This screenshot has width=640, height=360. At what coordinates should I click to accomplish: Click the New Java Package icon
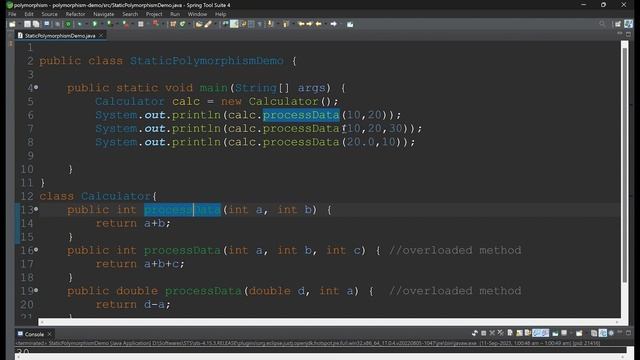(173, 24)
